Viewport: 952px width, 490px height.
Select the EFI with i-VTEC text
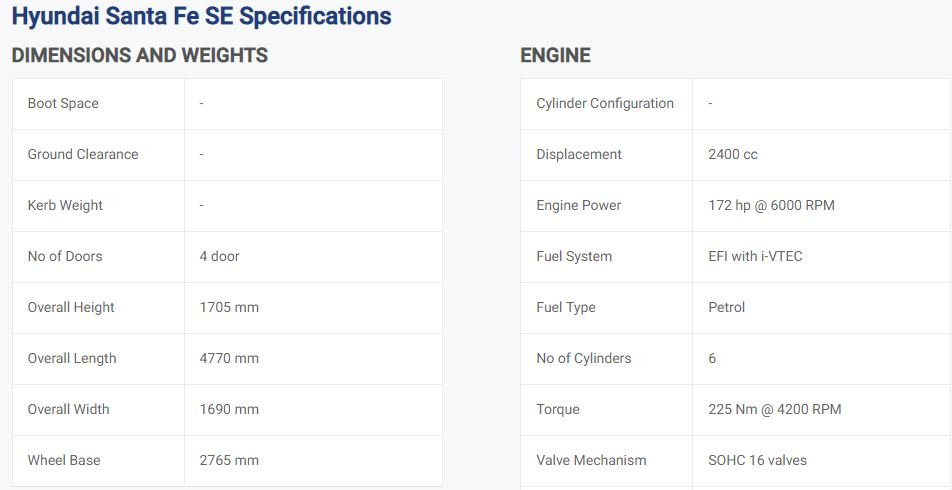click(755, 256)
